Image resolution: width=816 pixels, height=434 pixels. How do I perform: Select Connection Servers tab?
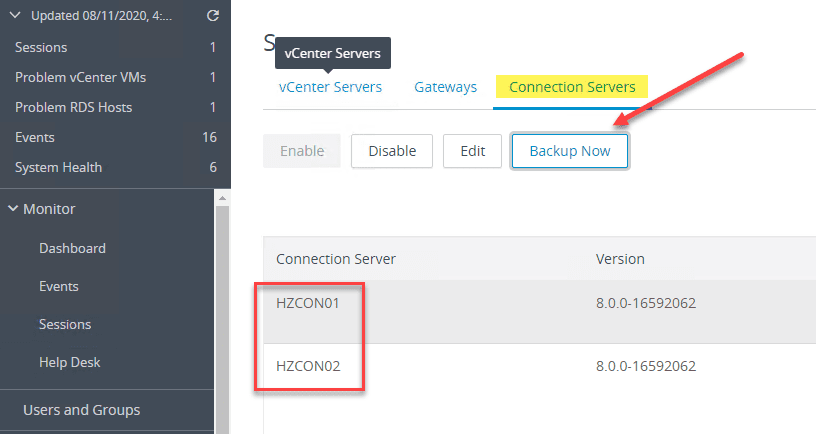pos(572,87)
